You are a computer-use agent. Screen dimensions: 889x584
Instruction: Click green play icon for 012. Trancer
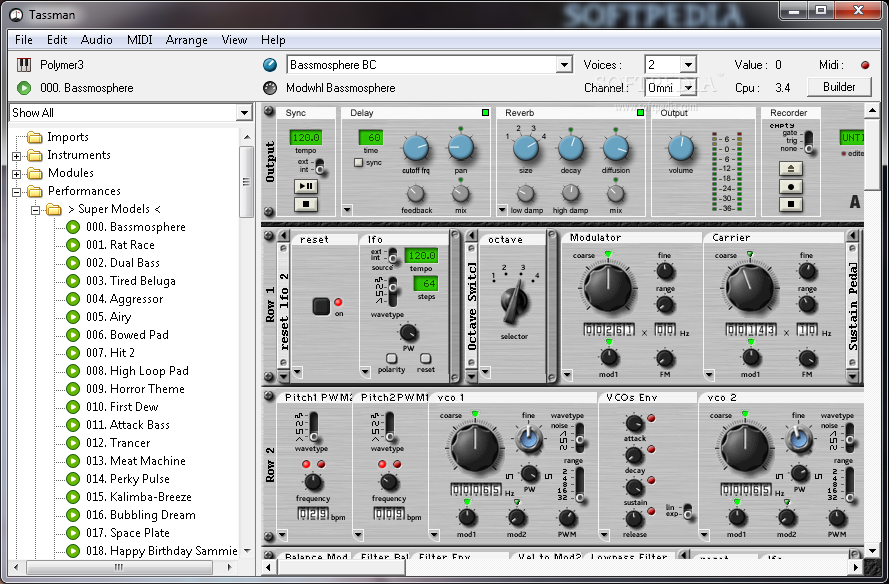pyautogui.click(x=73, y=443)
